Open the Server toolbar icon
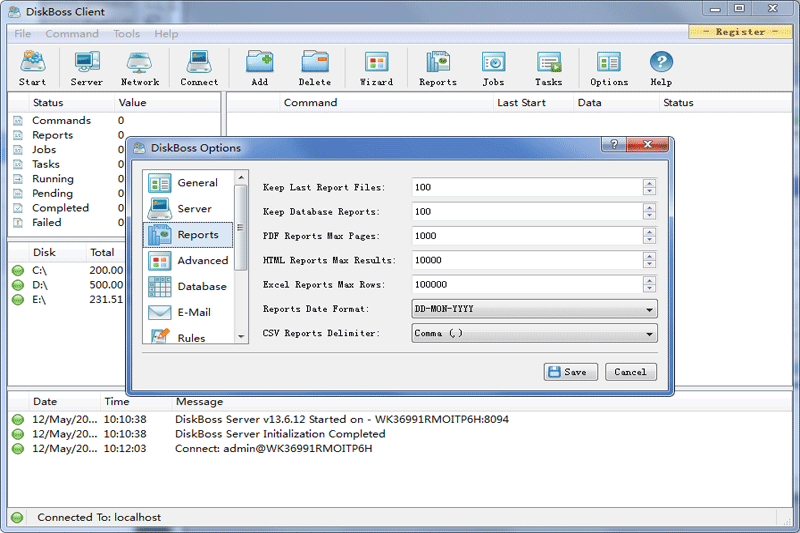Screen dimensions: 800x533 point(86,68)
